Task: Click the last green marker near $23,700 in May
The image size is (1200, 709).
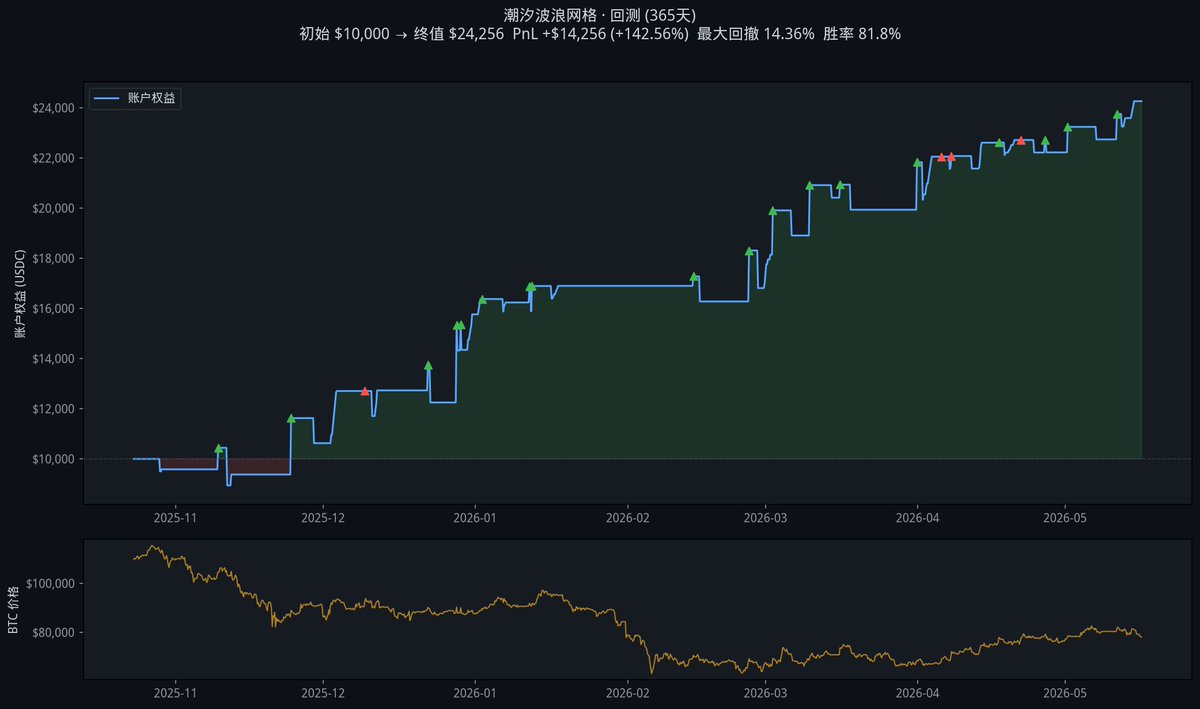Action: [x=1117, y=115]
